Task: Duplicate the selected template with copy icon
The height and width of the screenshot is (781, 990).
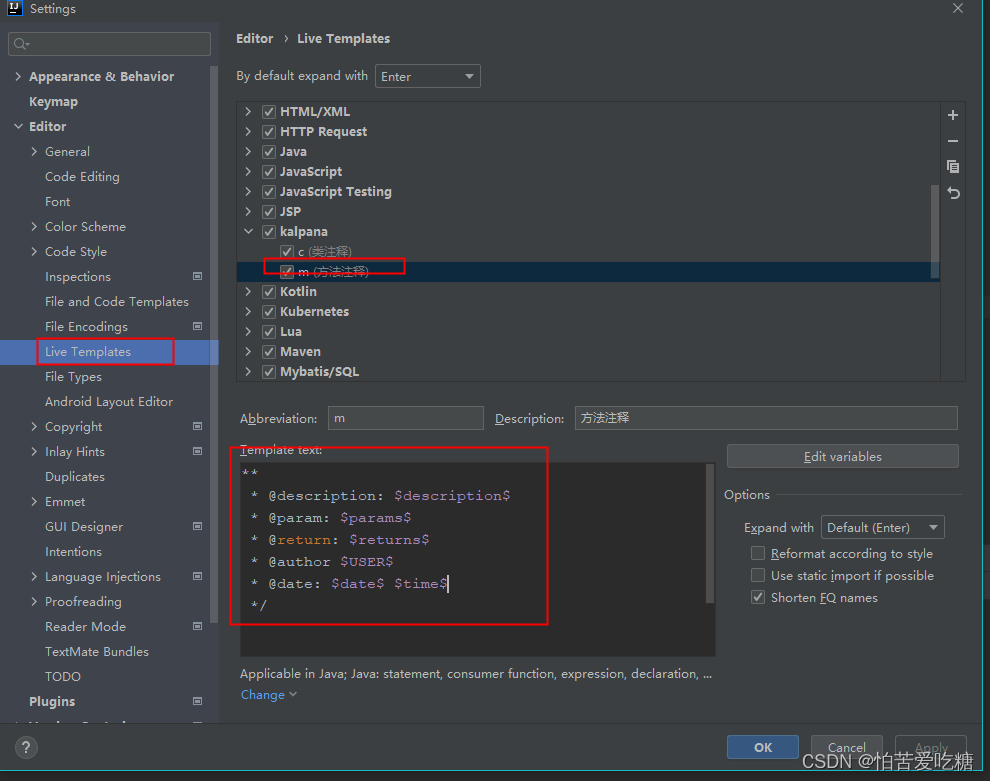Action: [x=953, y=167]
